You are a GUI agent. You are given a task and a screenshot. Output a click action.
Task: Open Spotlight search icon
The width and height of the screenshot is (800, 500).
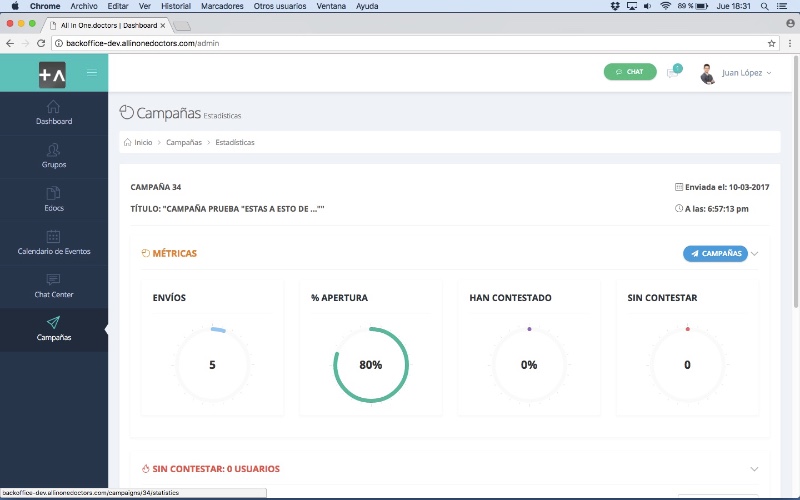coord(764,6)
